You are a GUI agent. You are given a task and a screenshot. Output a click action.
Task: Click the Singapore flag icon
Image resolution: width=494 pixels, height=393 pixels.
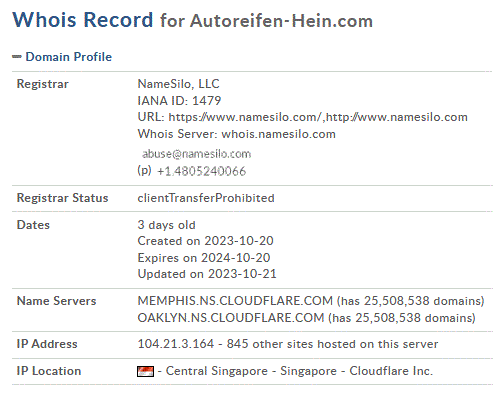click(145, 371)
